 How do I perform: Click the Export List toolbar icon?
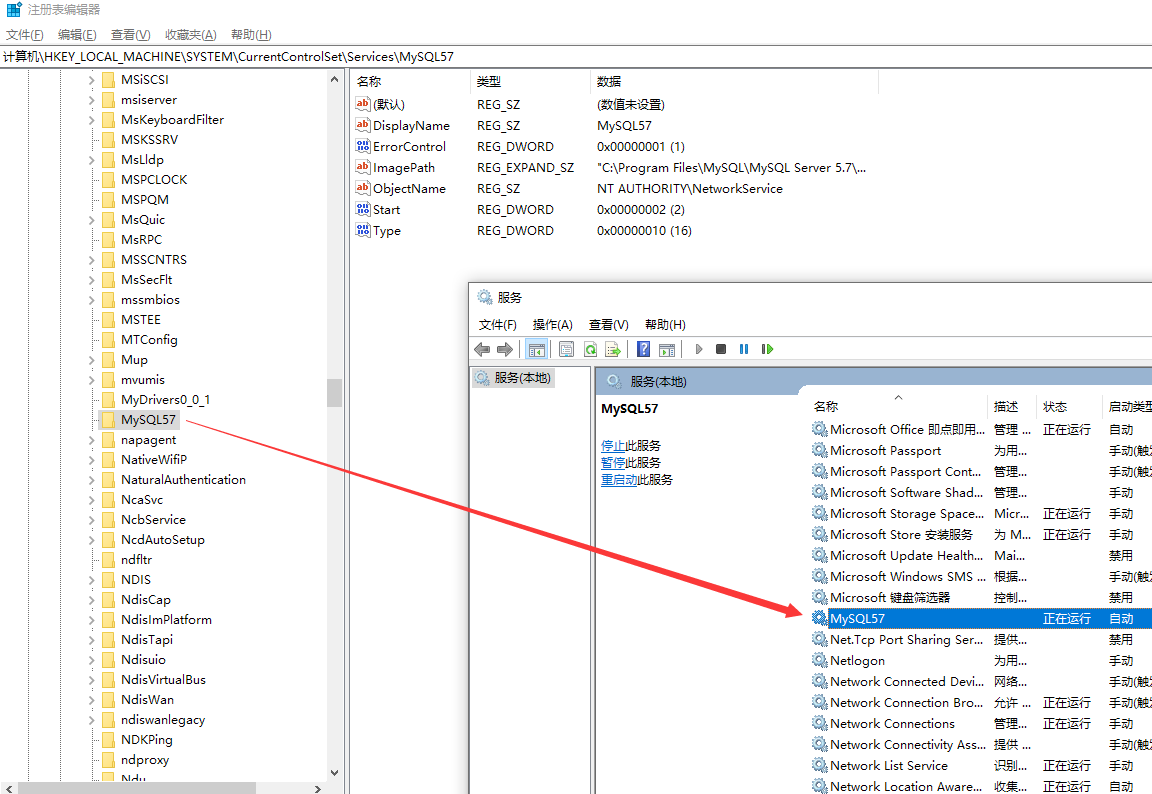(x=613, y=349)
